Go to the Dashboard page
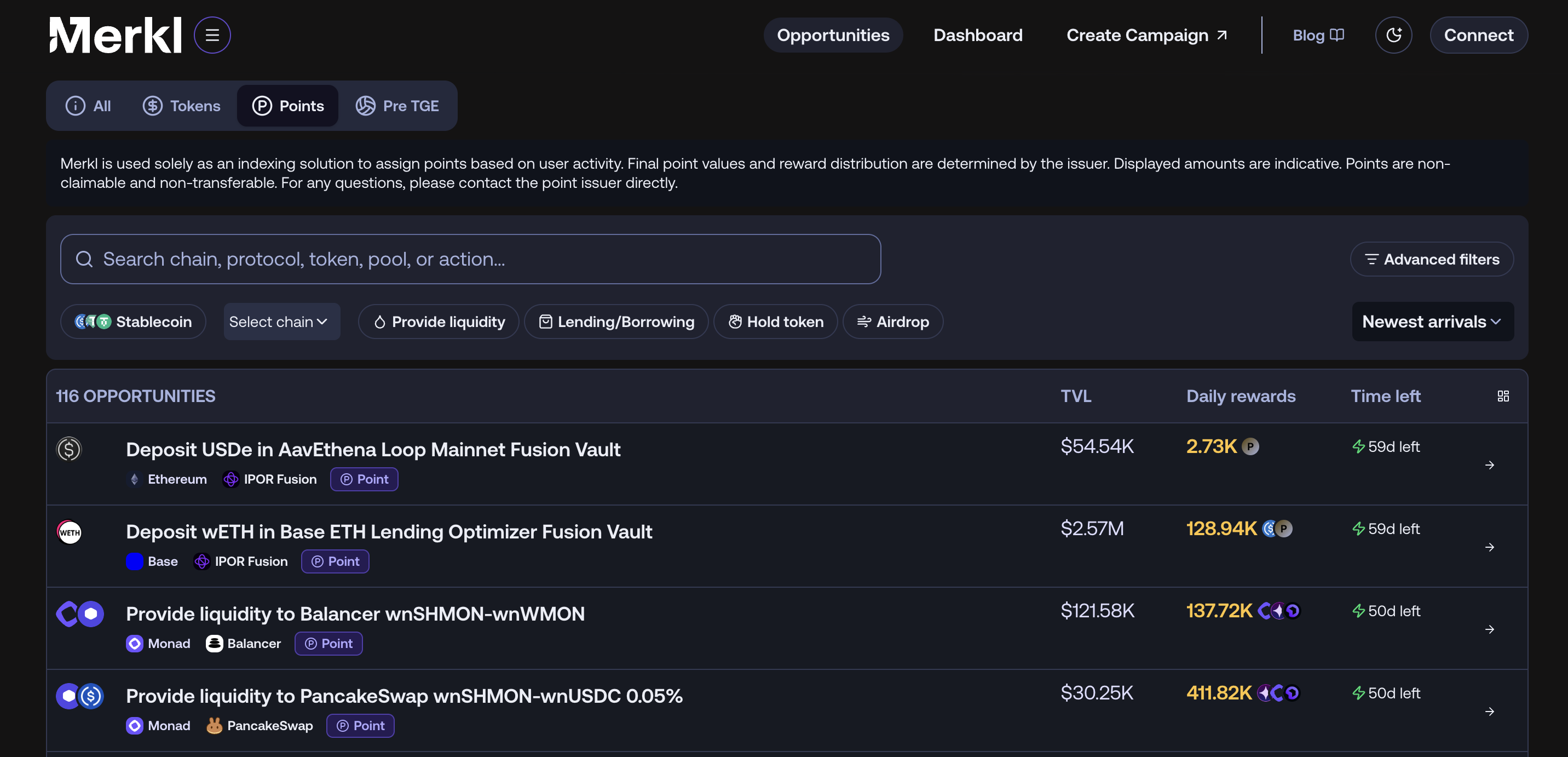Screen dimensions: 1568x757 (978, 35)
